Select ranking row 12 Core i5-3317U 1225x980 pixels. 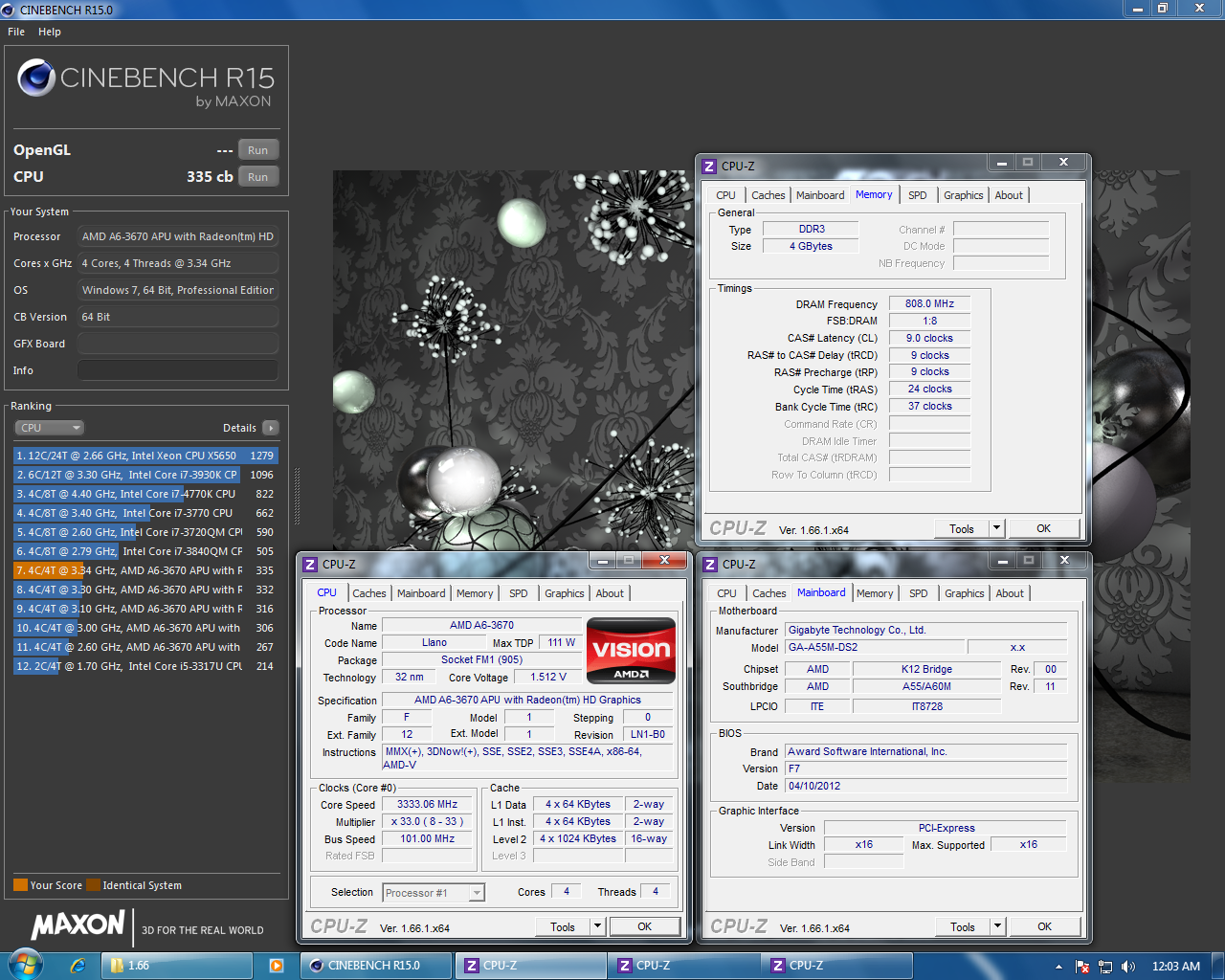tap(145, 666)
